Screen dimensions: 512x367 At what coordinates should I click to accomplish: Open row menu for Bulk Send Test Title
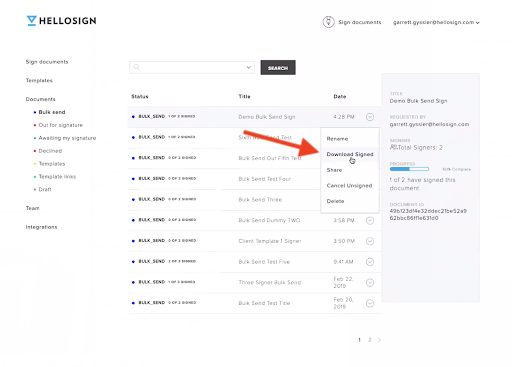click(370, 303)
